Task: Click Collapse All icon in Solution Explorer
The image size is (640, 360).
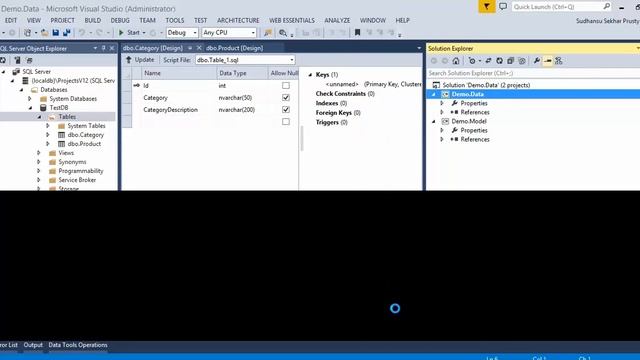Action: click(x=511, y=61)
